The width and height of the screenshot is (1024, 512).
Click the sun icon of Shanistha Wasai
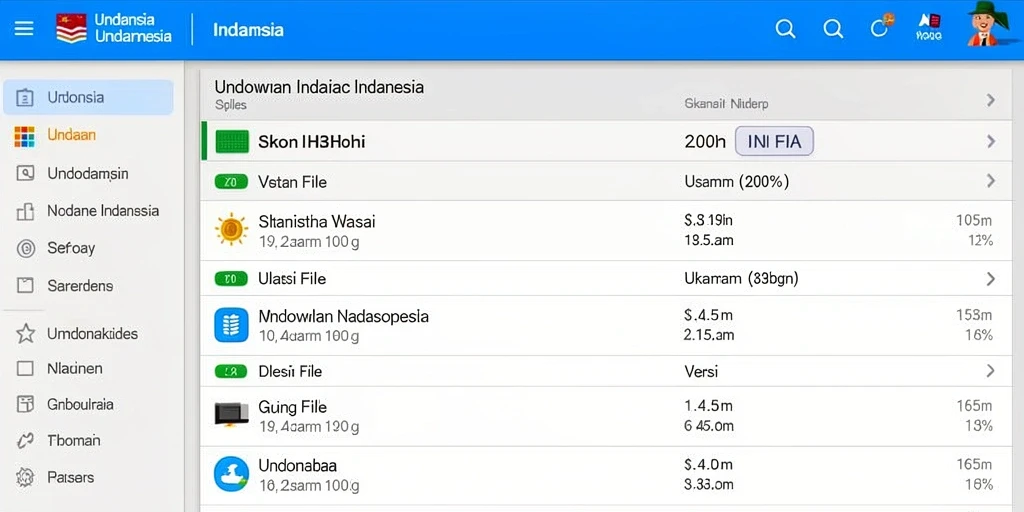click(231, 230)
